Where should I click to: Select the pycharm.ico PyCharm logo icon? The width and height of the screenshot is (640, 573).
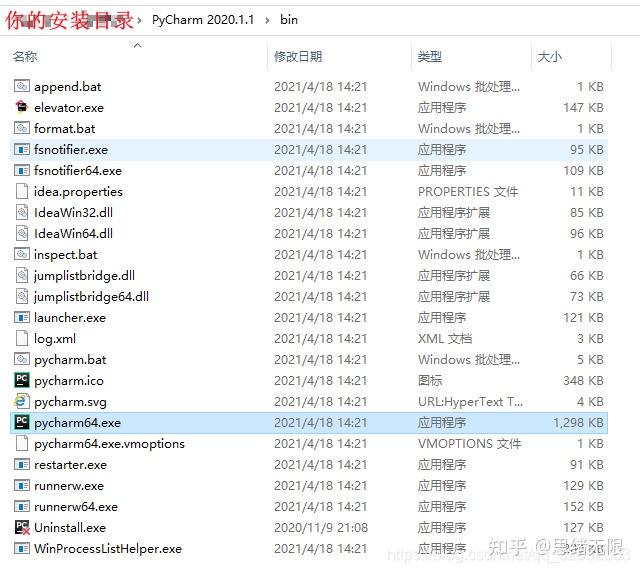point(22,380)
